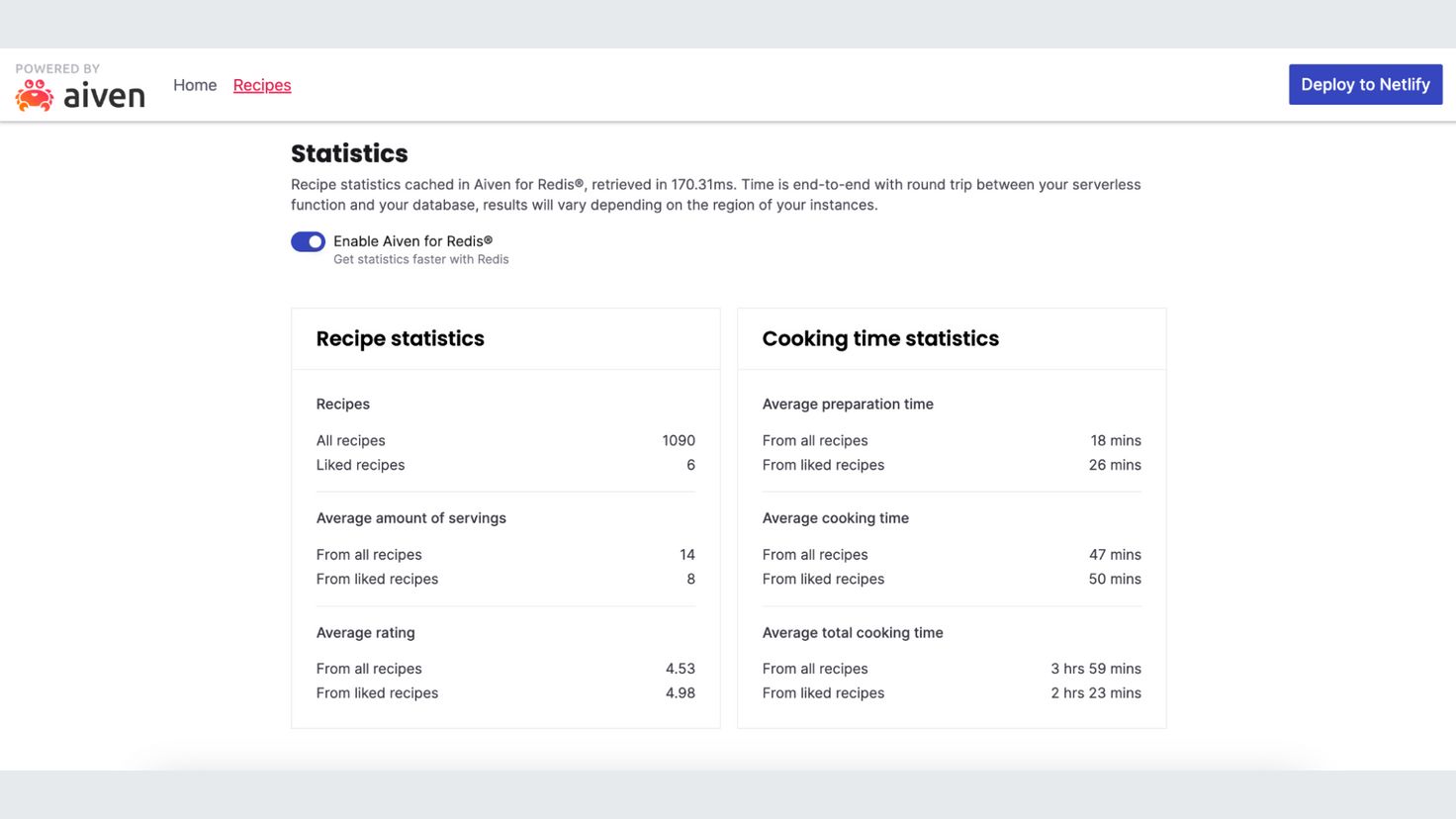Click the Deploy to Netlify button
The width and height of the screenshot is (1456, 819).
[1365, 84]
